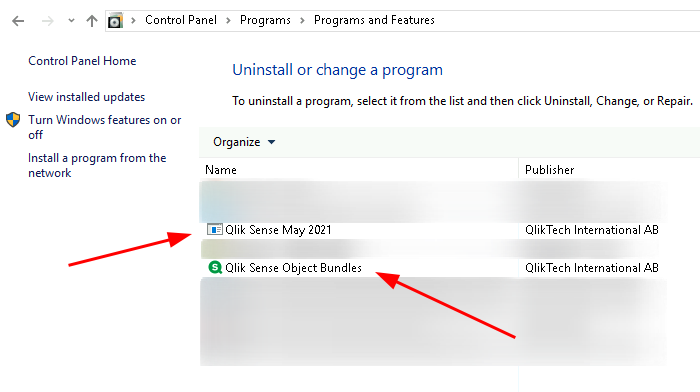Open Turn Windows features on or off
Image resolution: width=700 pixels, height=392 pixels.
coord(104,127)
